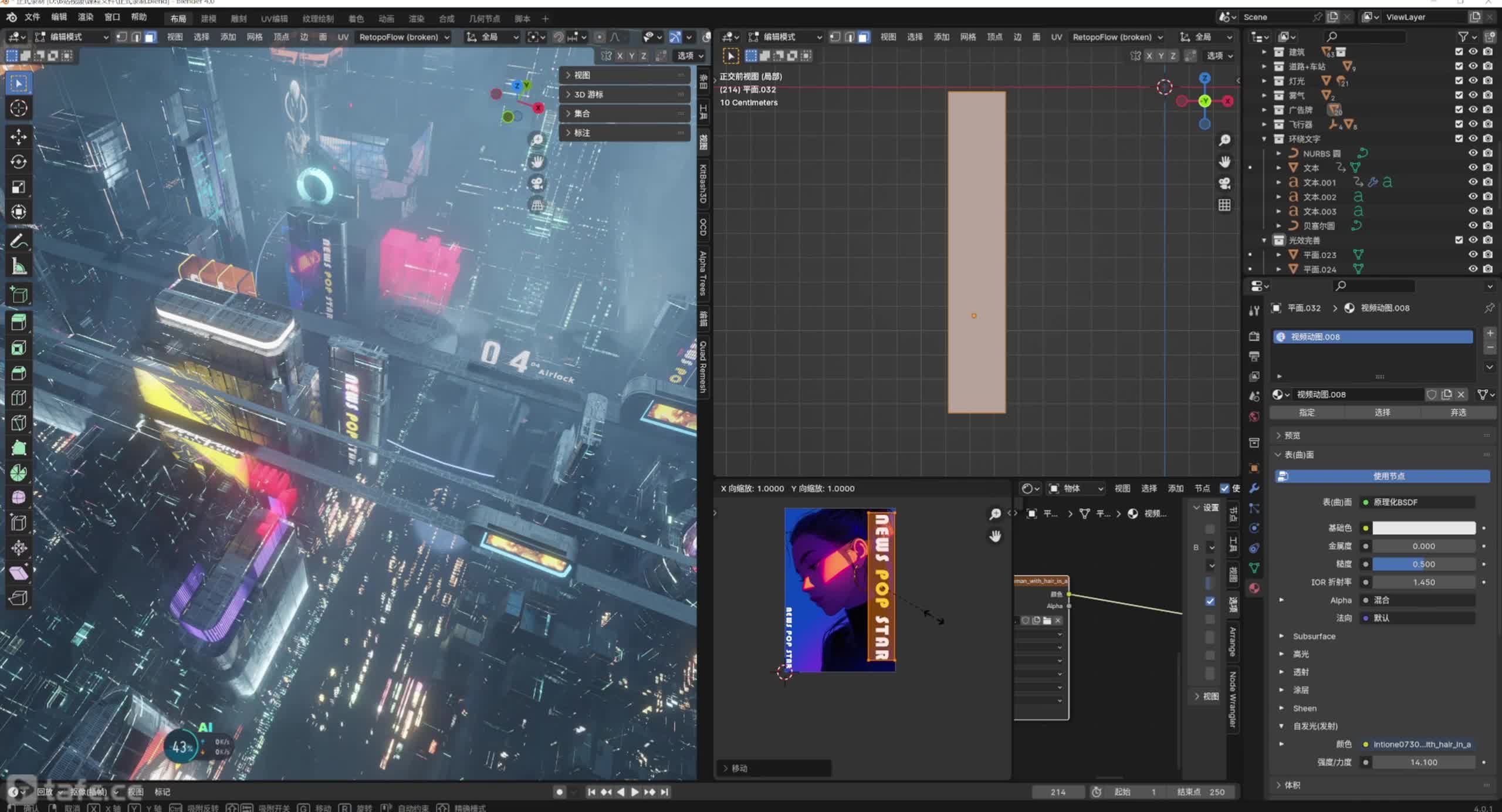This screenshot has height=812, width=1502.
Task: Open RetopoFlow (broken) dropdown in right viewport
Action: point(1118,37)
